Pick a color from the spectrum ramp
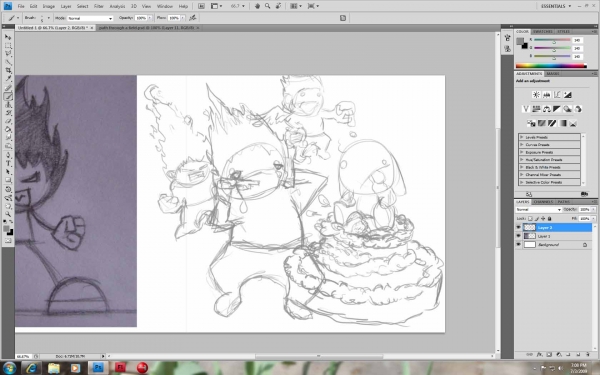The height and width of the screenshot is (375, 600). tap(551, 66)
